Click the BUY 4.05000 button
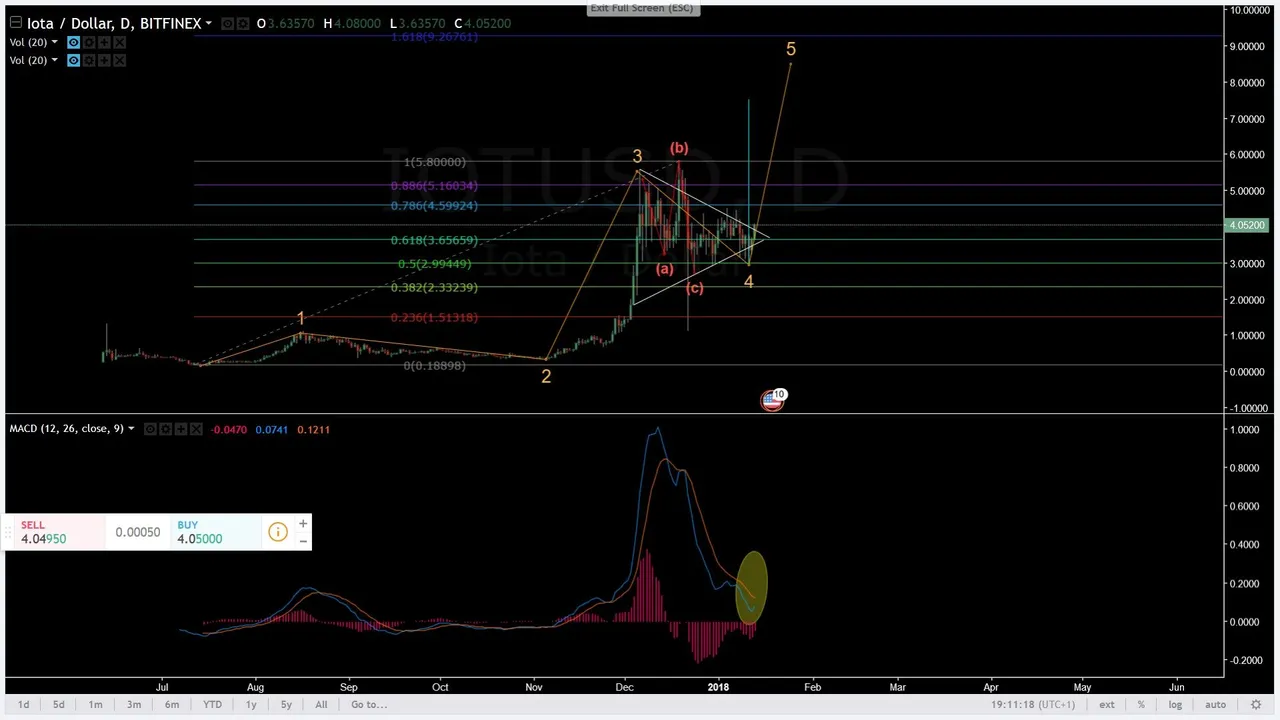The image size is (1280, 720). [x=215, y=532]
